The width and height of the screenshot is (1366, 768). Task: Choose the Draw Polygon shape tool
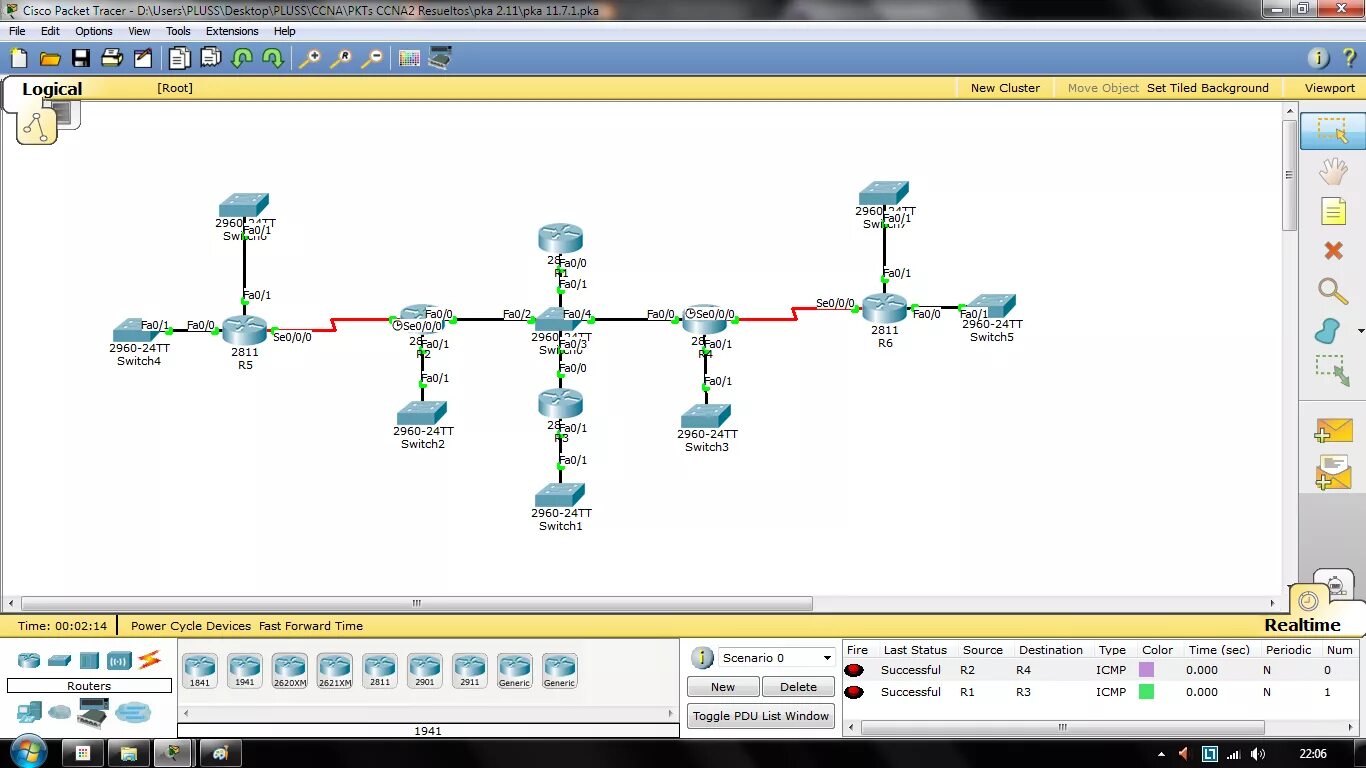[x=1327, y=331]
